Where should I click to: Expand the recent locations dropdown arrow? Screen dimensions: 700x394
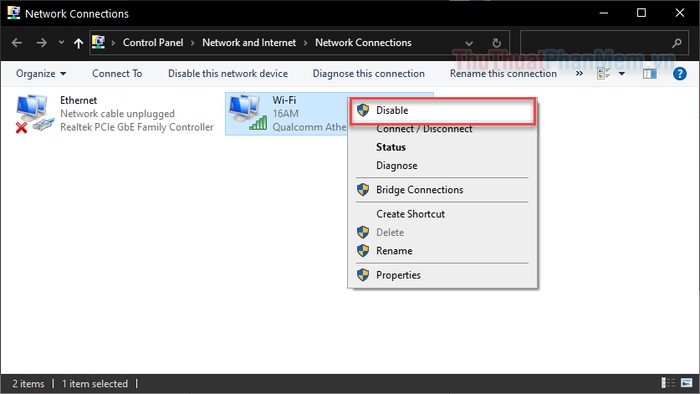[61, 43]
